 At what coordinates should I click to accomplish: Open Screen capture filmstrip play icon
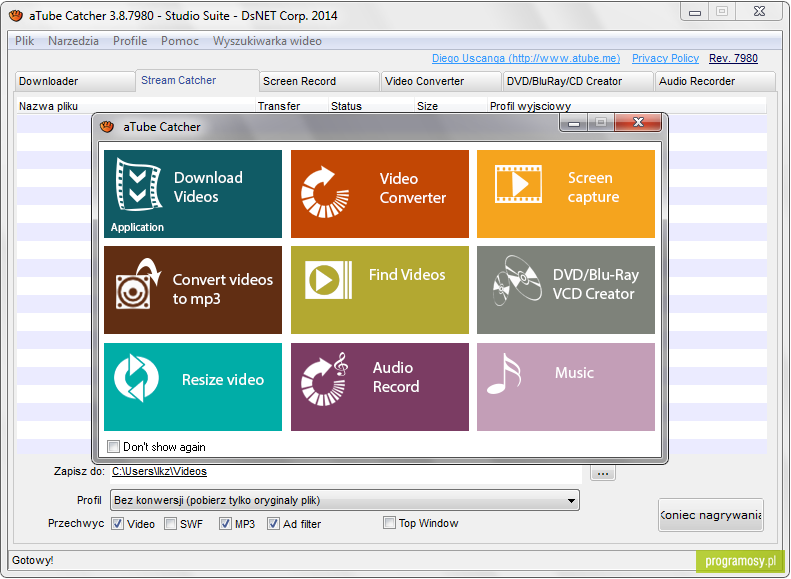point(518,184)
